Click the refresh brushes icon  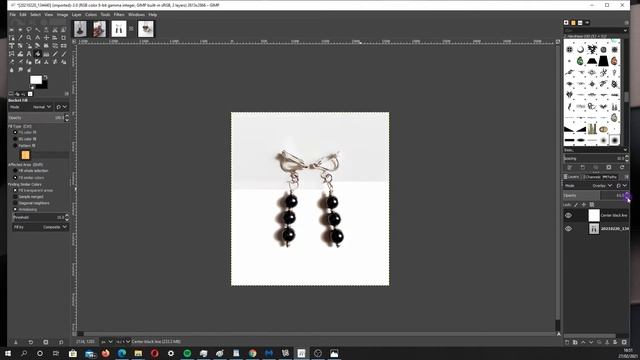tap(622, 167)
